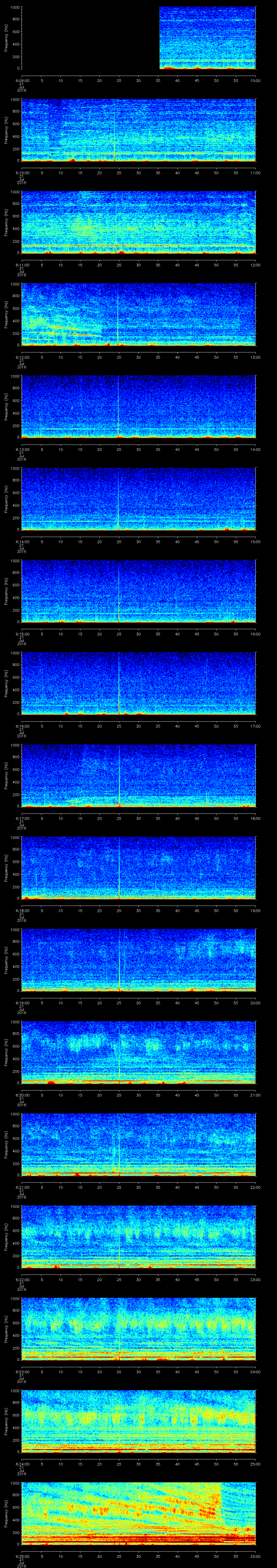Click the '6:16:00' start time label
This screenshot has height=1568, width=277.
22,726
